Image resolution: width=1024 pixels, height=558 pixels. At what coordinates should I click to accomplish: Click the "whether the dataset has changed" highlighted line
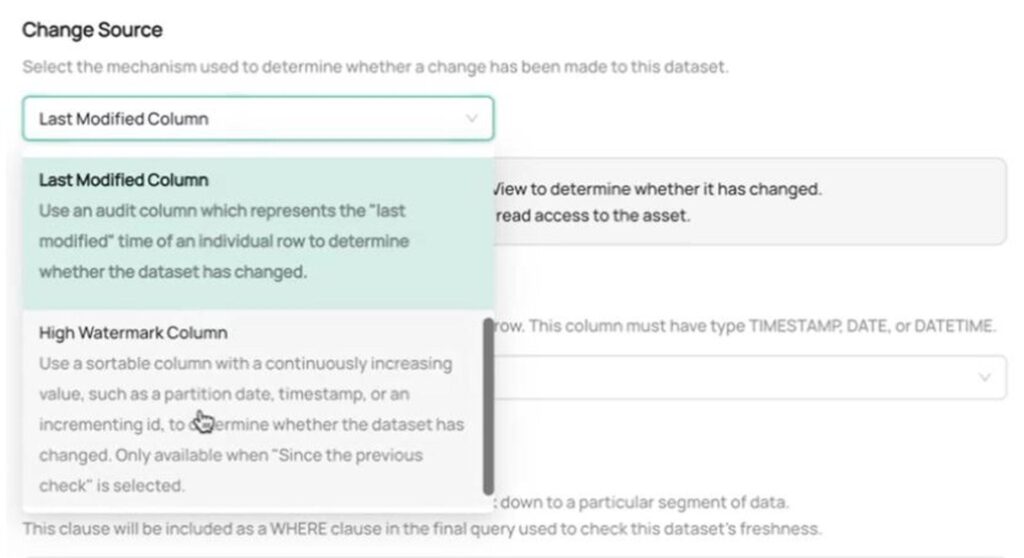172,272
